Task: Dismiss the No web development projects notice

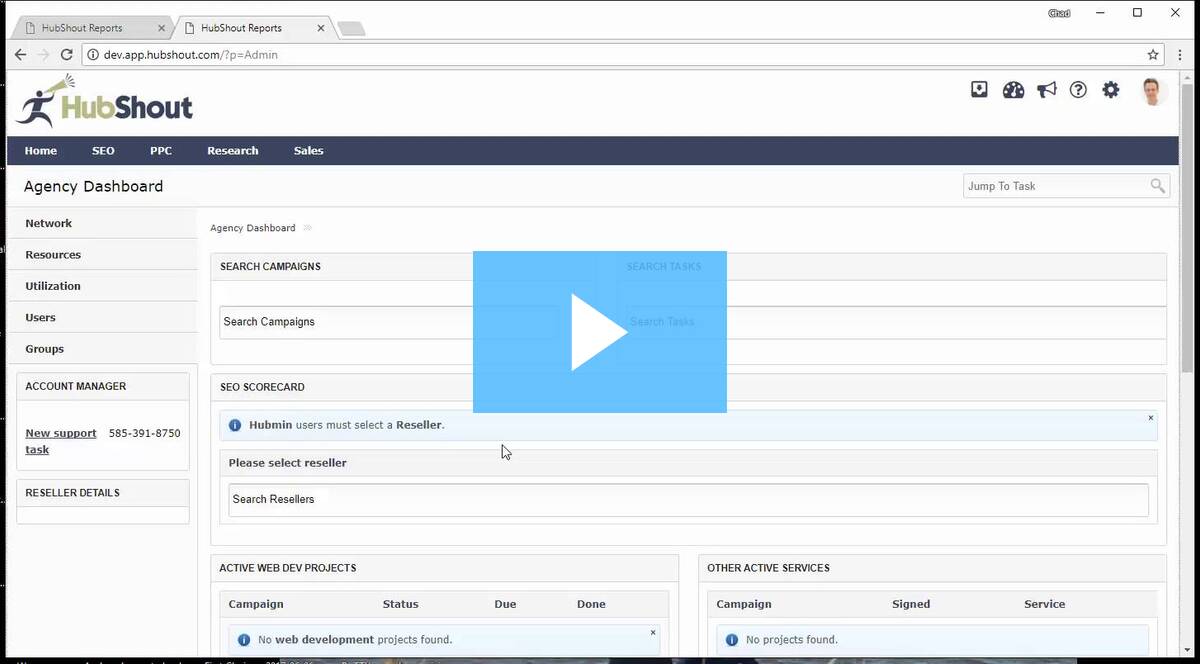Action: [653, 633]
